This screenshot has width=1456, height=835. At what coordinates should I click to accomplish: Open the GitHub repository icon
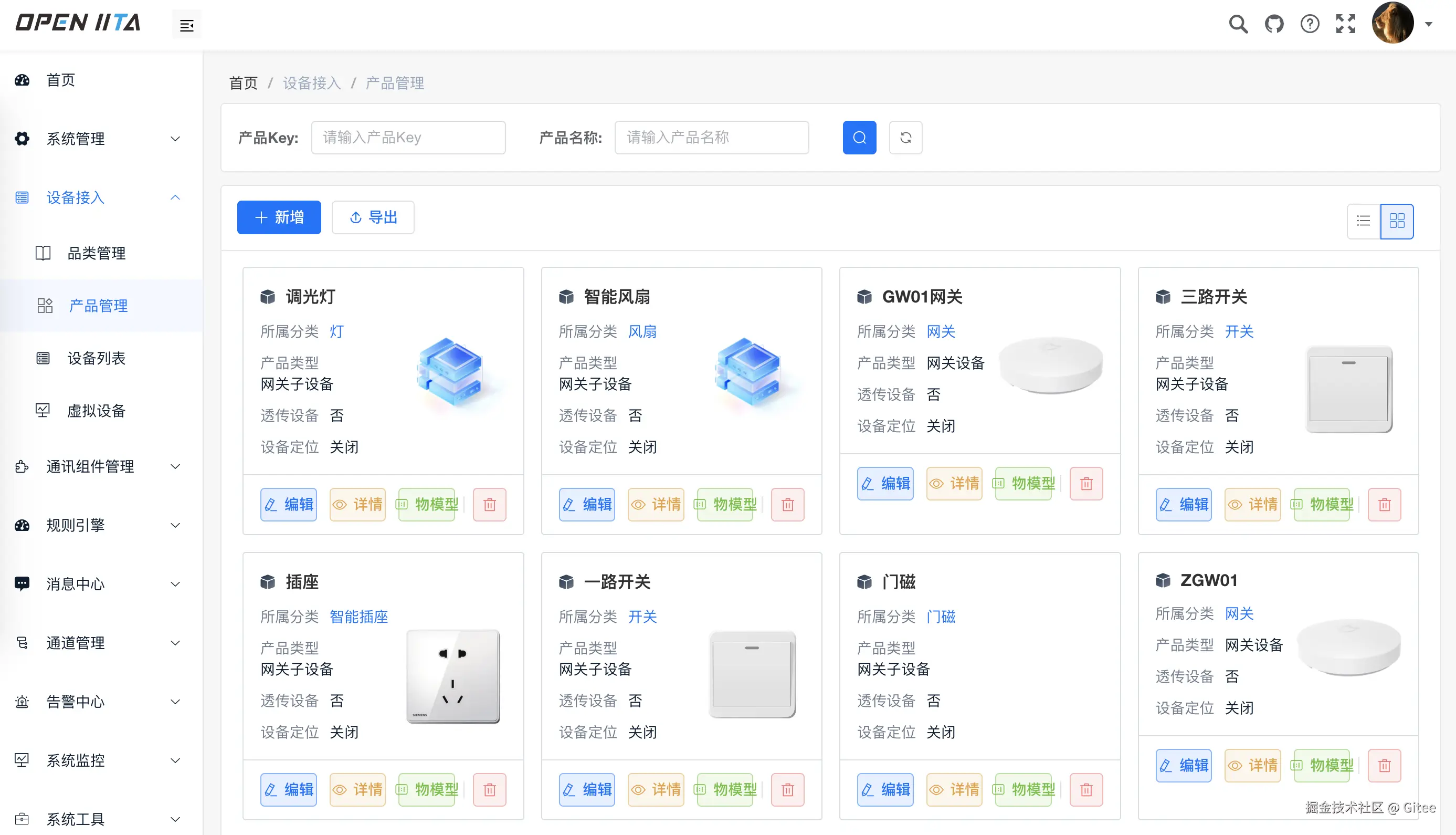[x=1274, y=24]
